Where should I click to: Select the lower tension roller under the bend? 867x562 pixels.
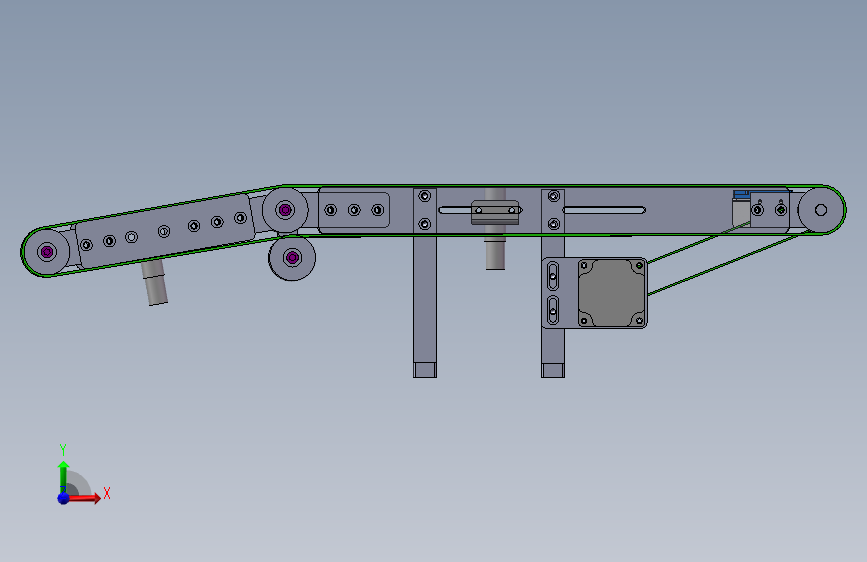pos(292,257)
